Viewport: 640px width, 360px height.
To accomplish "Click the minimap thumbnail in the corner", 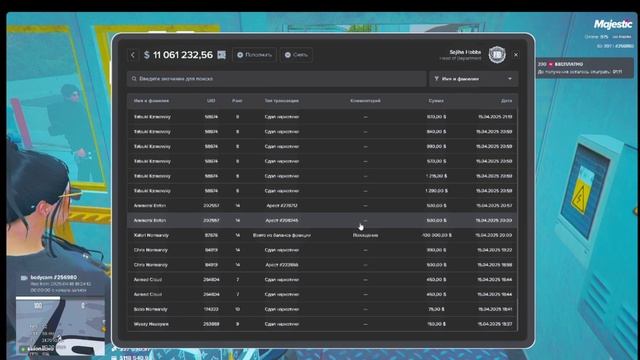I will [x=60, y=326].
